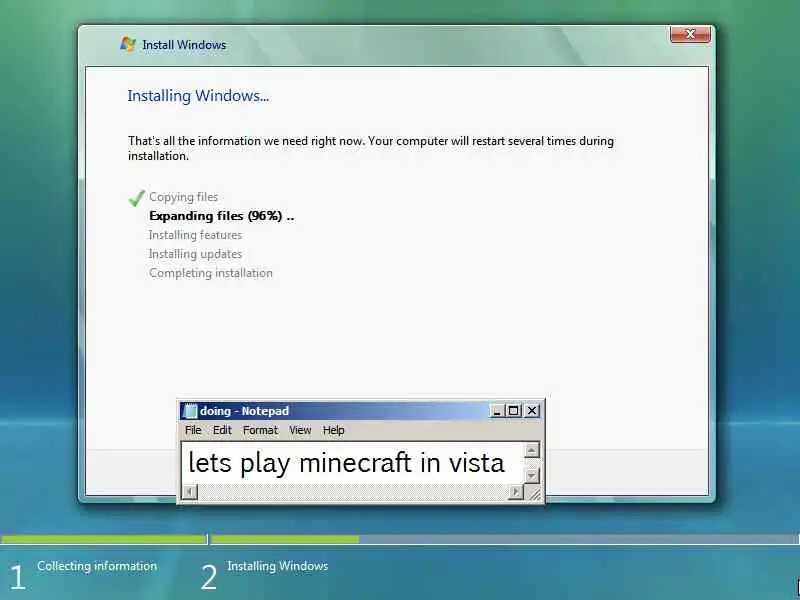Click Notepad horizontal scrollbar right arrow
800x600 pixels.
pos(516,491)
